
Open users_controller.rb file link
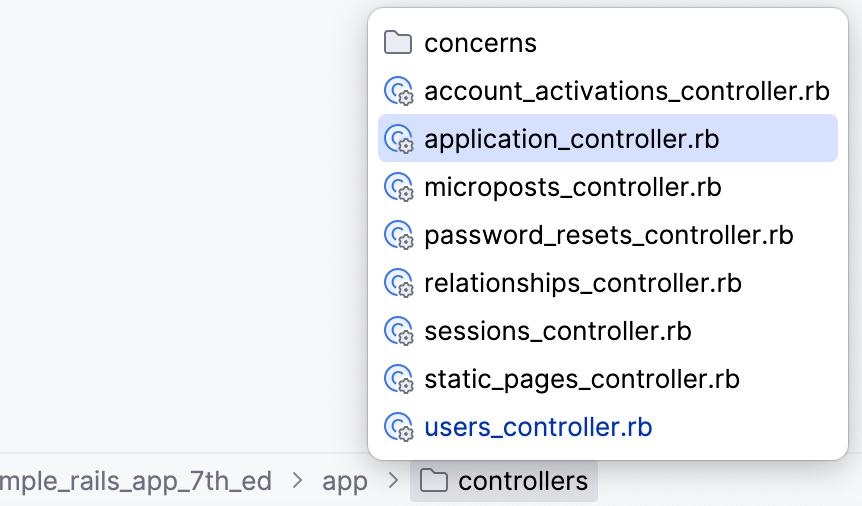click(x=538, y=427)
